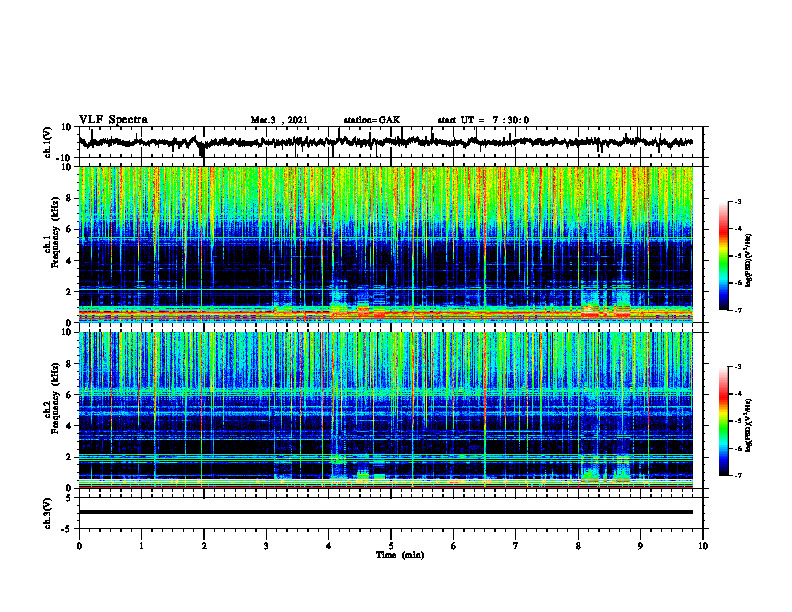Click time-axis tick label "5"
The image size is (792, 612).
pyautogui.click(x=391, y=546)
